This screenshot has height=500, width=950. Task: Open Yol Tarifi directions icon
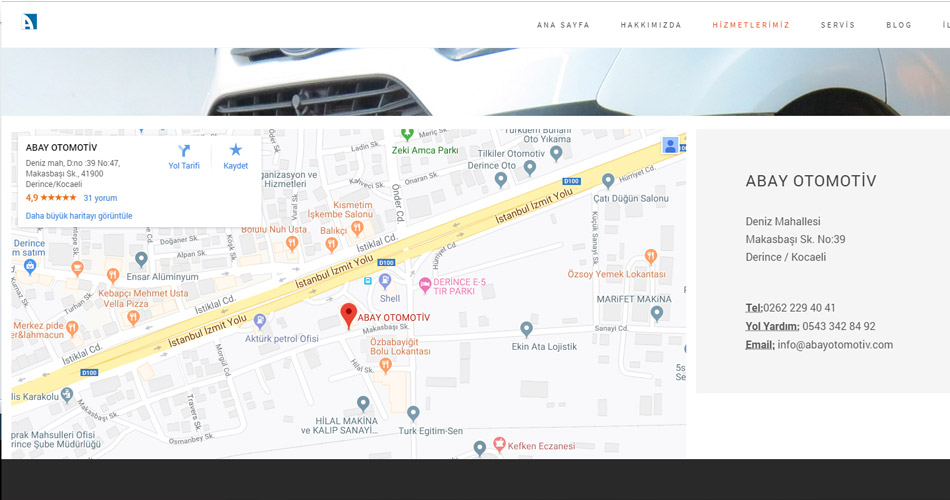click(184, 150)
